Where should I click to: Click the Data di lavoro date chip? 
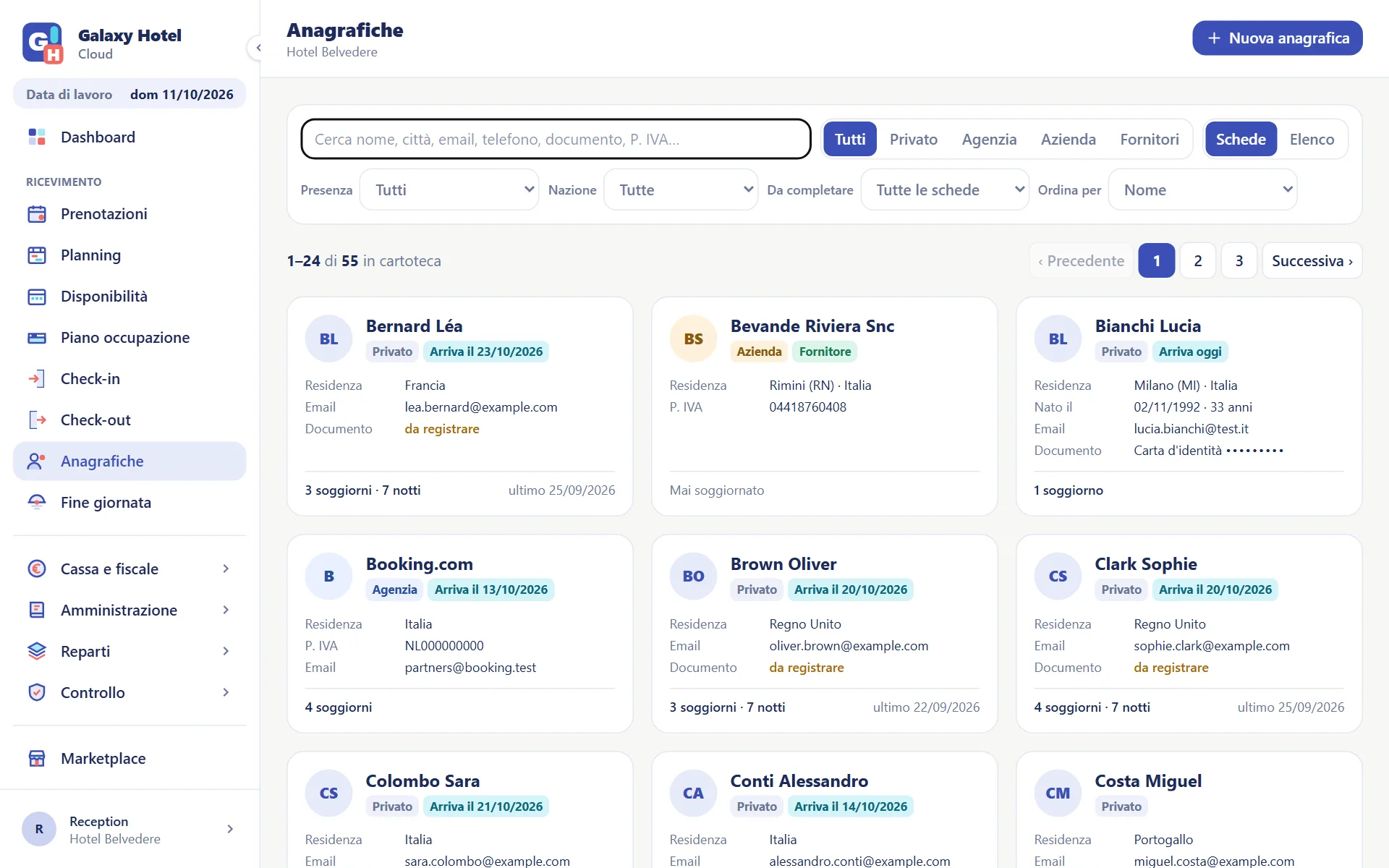click(x=129, y=94)
